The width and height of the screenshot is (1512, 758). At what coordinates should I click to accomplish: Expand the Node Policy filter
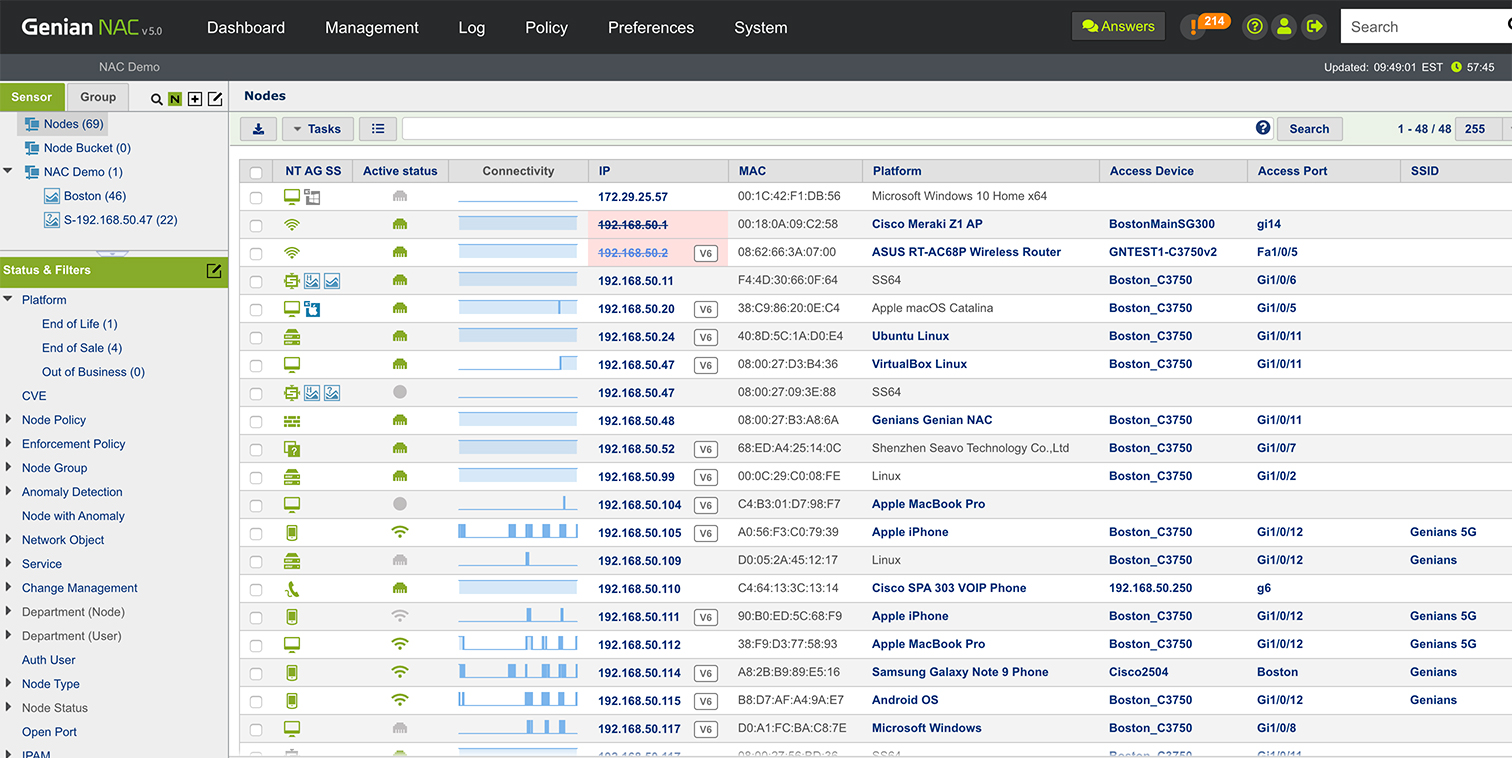[x=54, y=419]
